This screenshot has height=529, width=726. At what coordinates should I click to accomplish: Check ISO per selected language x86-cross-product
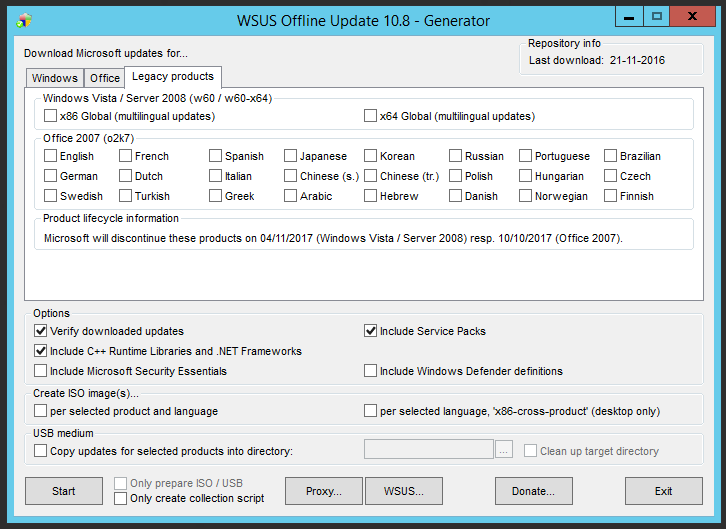click(370, 411)
